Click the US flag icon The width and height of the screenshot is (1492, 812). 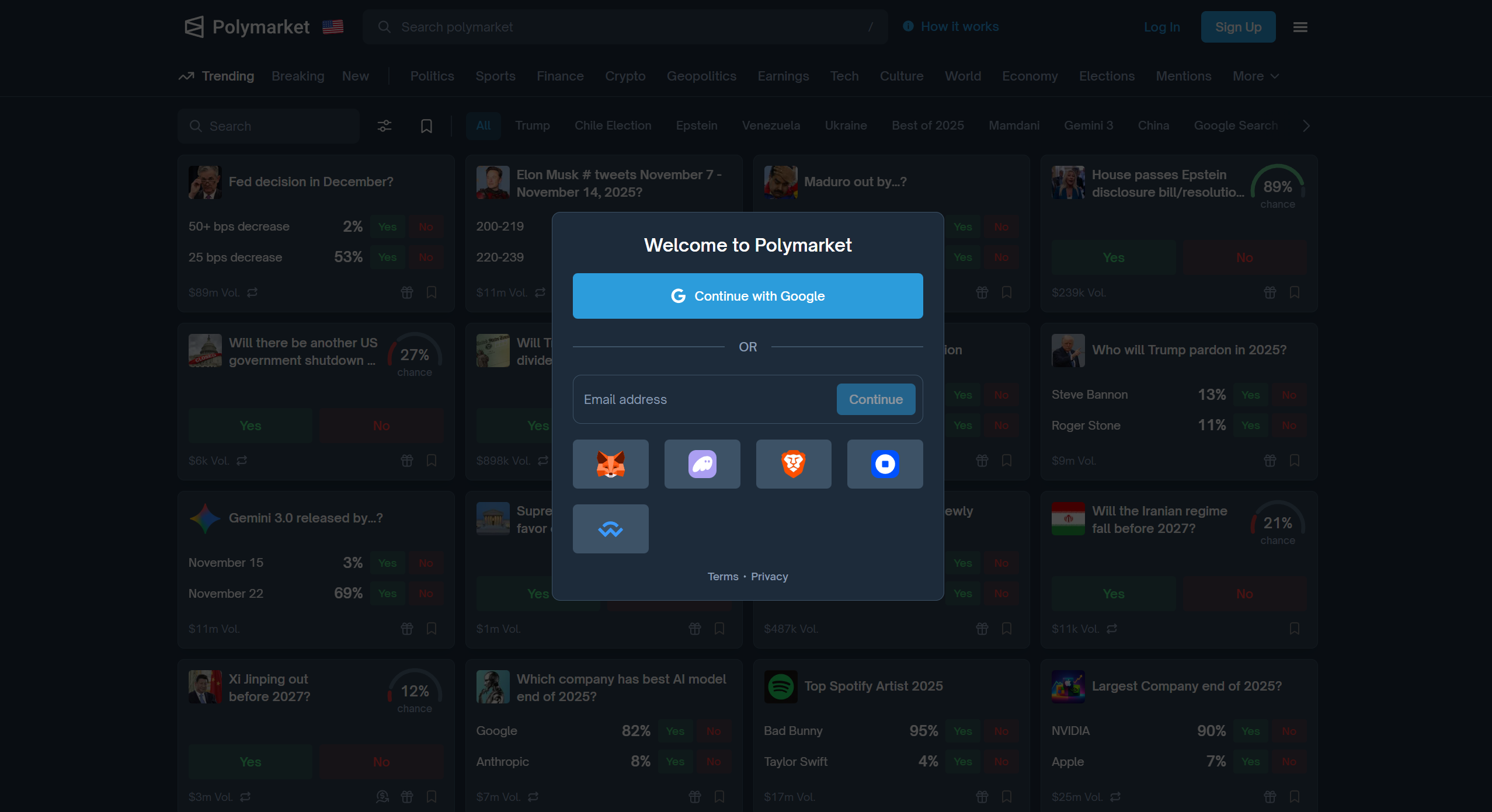tap(333, 27)
